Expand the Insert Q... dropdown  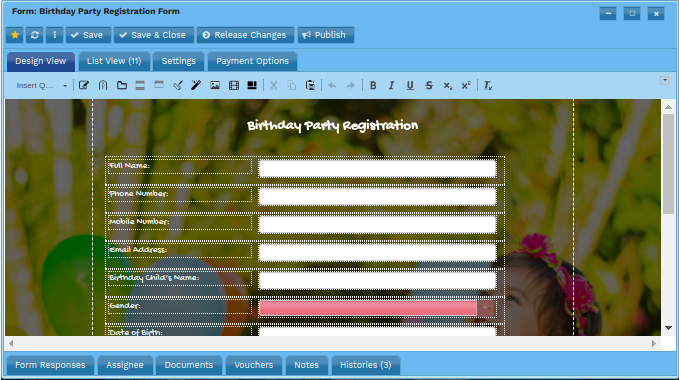pyautogui.click(x=41, y=86)
